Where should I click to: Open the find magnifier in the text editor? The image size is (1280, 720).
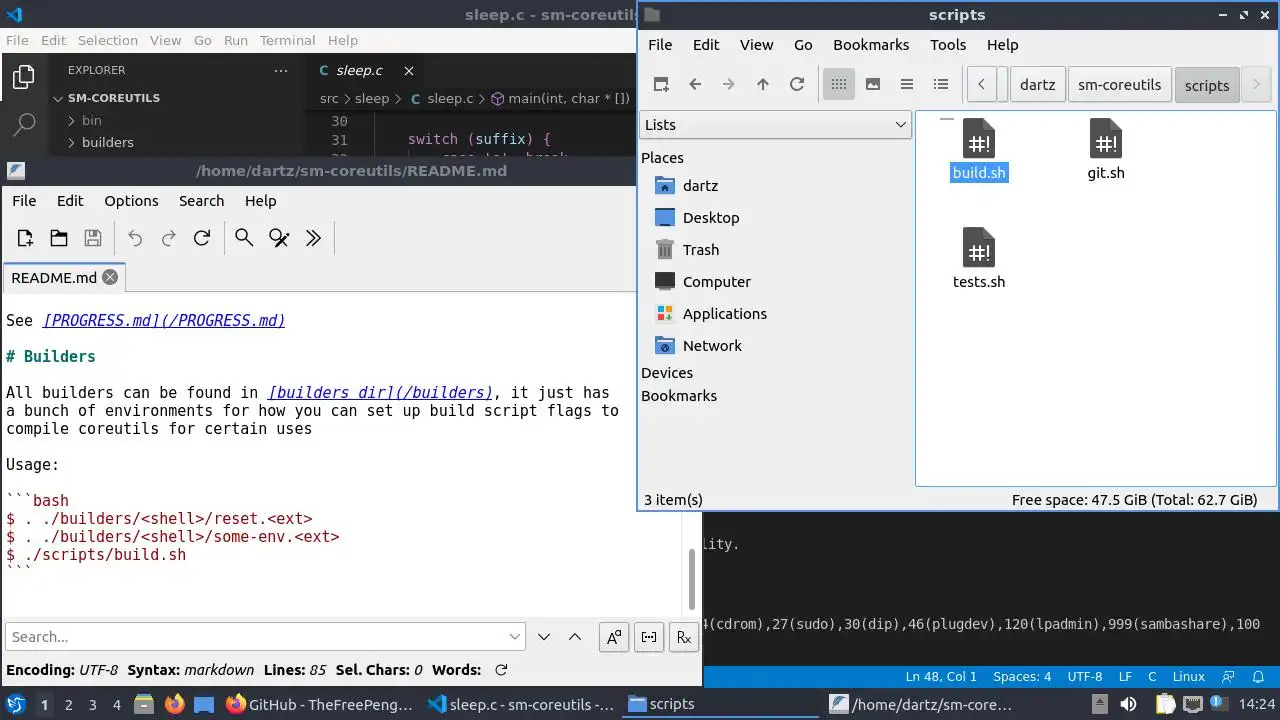tap(244, 238)
